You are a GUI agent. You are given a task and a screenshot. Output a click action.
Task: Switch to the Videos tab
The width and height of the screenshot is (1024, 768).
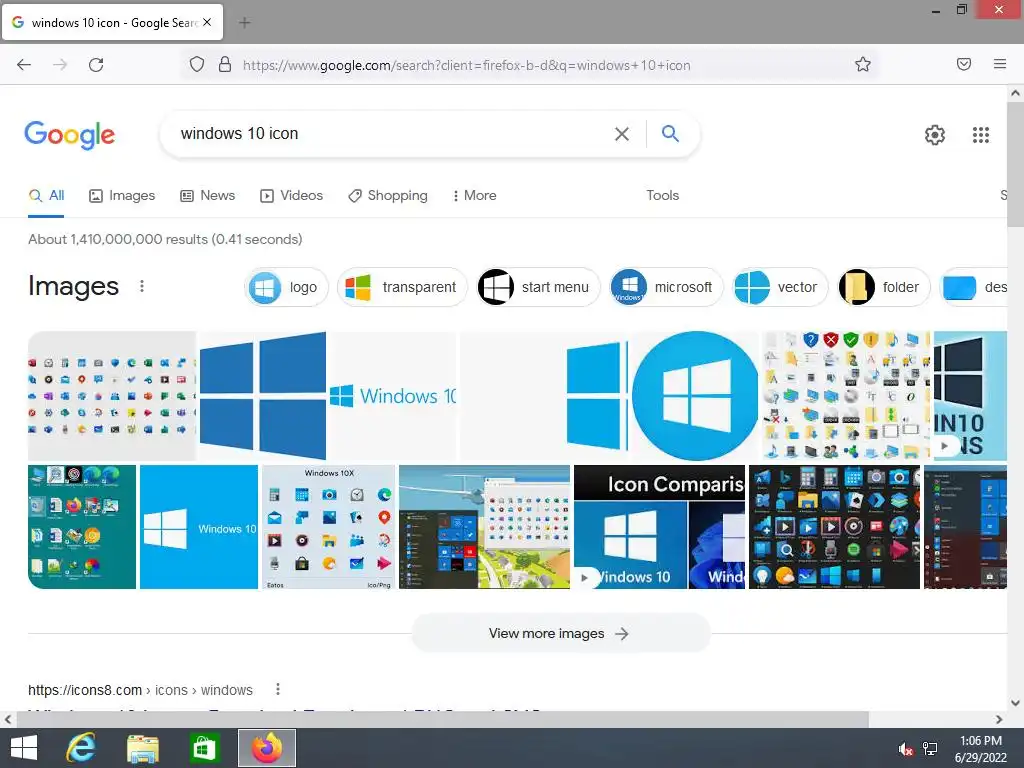pos(291,195)
